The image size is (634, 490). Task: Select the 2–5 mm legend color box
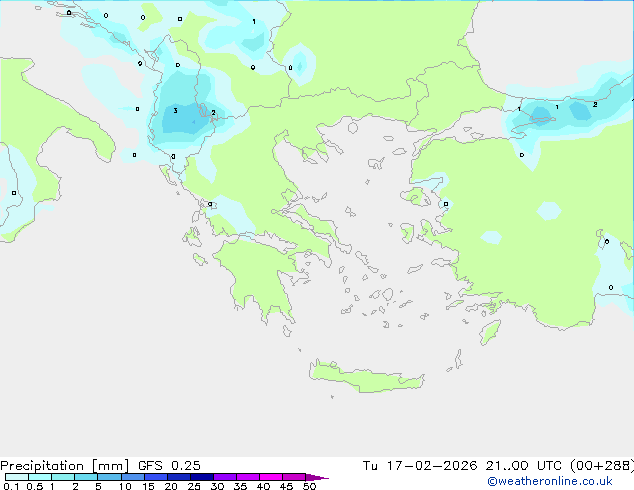tap(86, 477)
